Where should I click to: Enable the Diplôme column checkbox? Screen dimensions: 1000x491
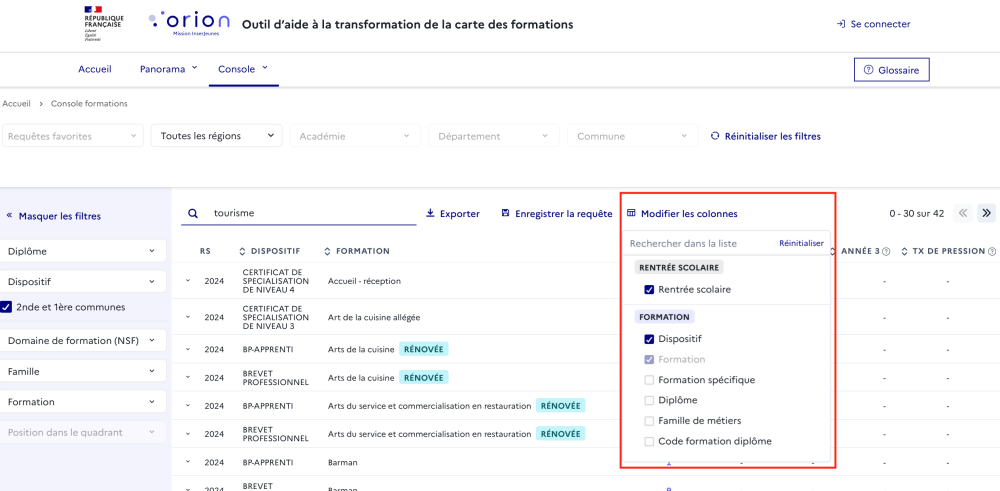click(649, 400)
